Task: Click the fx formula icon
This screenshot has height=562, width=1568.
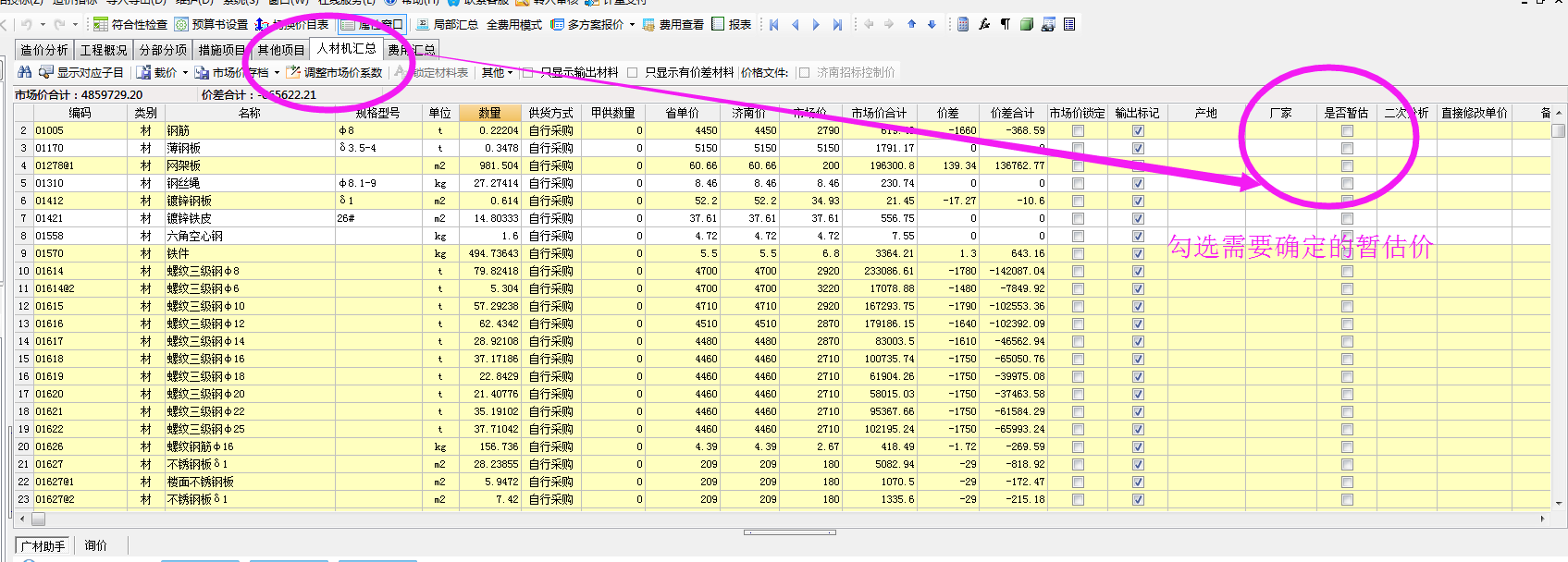Action: [984, 24]
